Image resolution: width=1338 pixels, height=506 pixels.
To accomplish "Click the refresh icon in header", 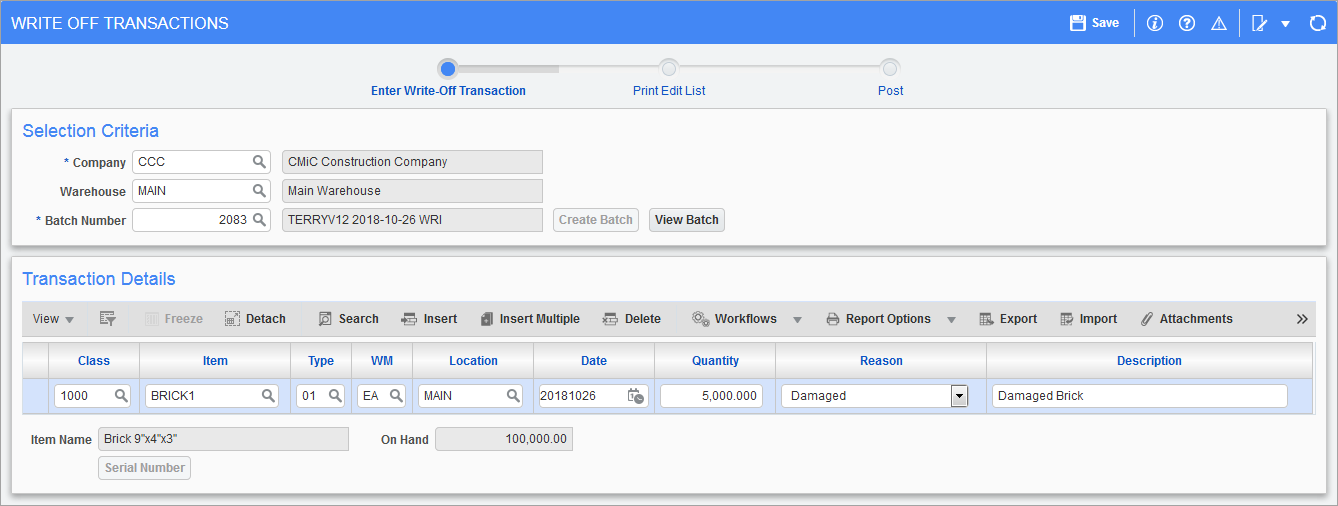I will (1318, 23).
